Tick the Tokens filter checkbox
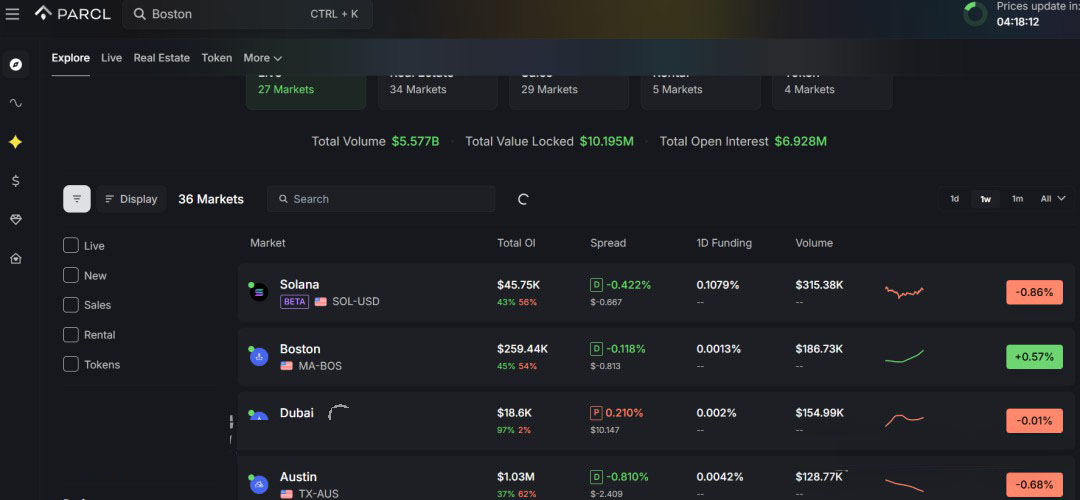 pyautogui.click(x=71, y=364)
